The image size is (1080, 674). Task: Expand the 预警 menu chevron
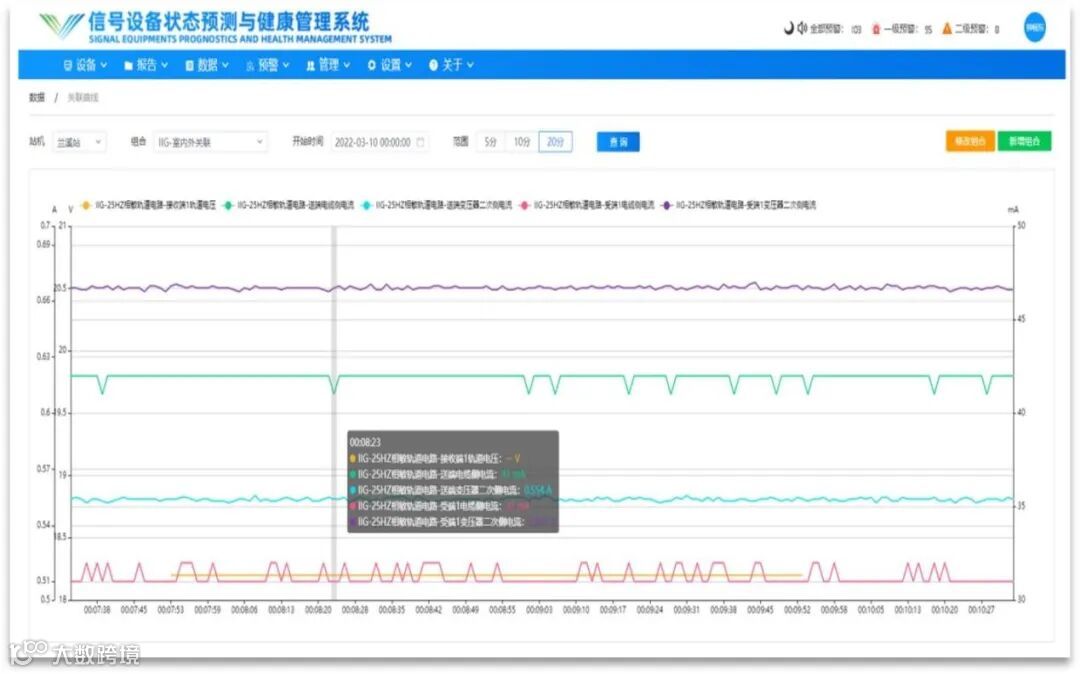pyautogui.click(x=286, y=65)
